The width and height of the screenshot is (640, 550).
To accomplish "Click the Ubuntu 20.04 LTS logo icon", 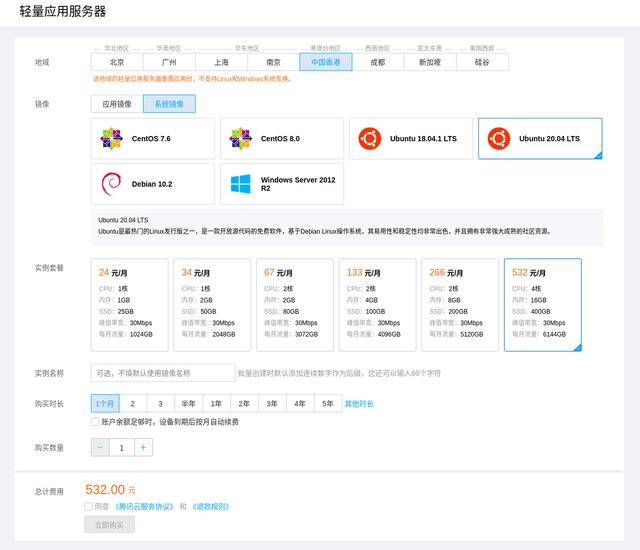I will tap(499, 139).
